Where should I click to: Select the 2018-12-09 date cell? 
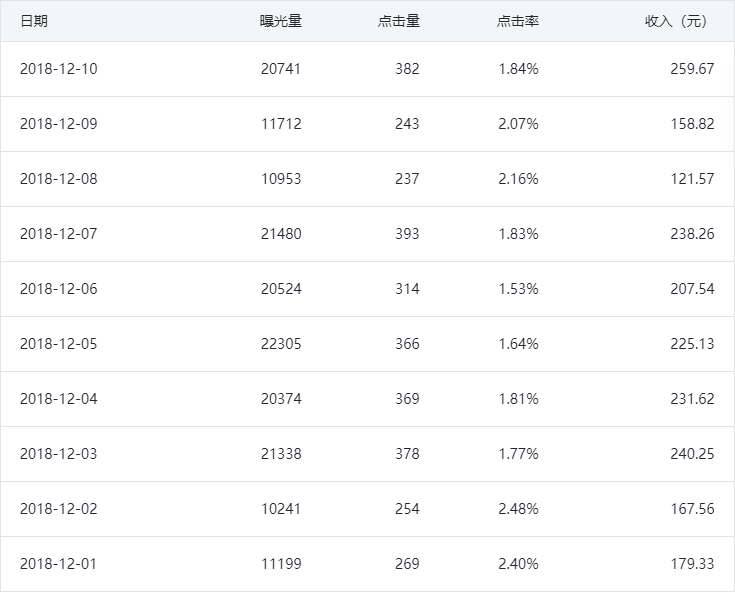(58, 124)
